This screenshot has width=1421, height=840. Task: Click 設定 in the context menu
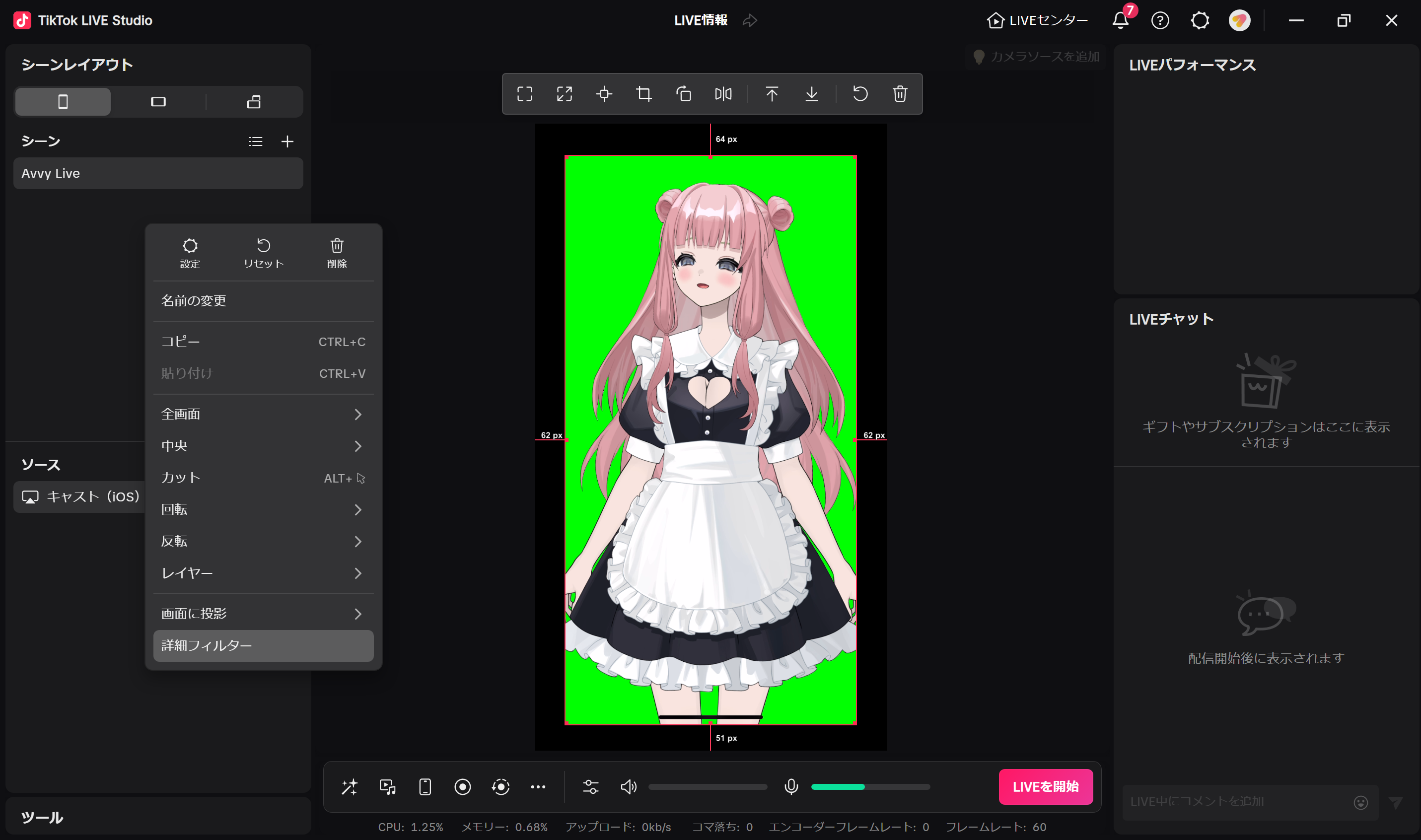(190, 253)
